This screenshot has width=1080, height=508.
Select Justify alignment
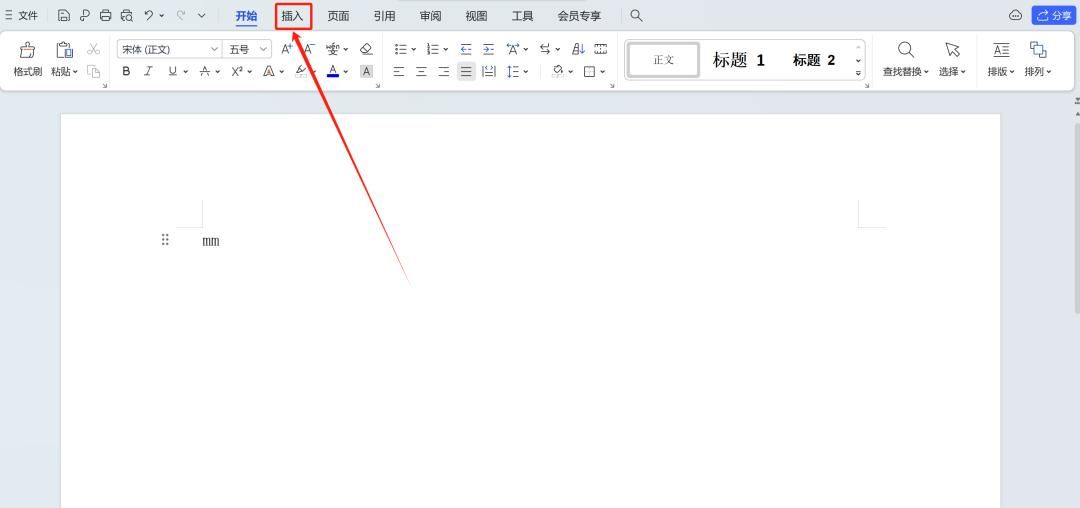(466, 71)
